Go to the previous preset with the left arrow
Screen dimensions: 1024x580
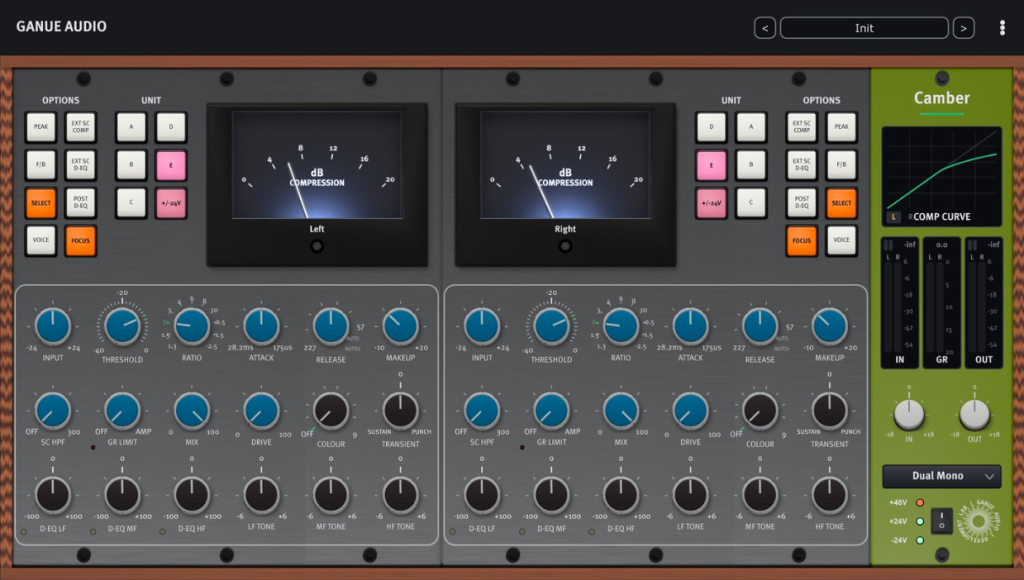(765, 28)
